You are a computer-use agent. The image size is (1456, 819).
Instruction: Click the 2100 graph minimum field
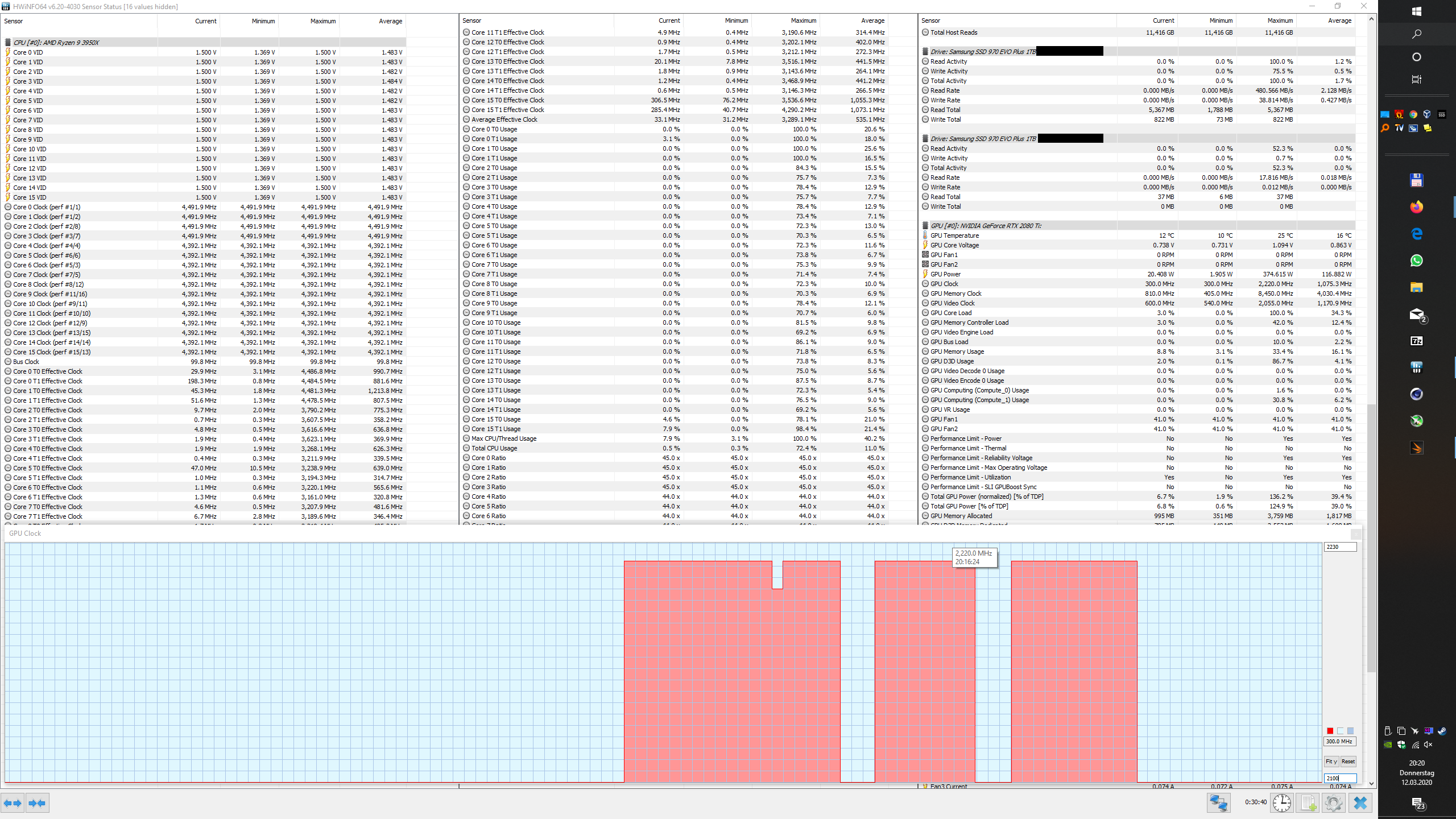pos(1340,778)
